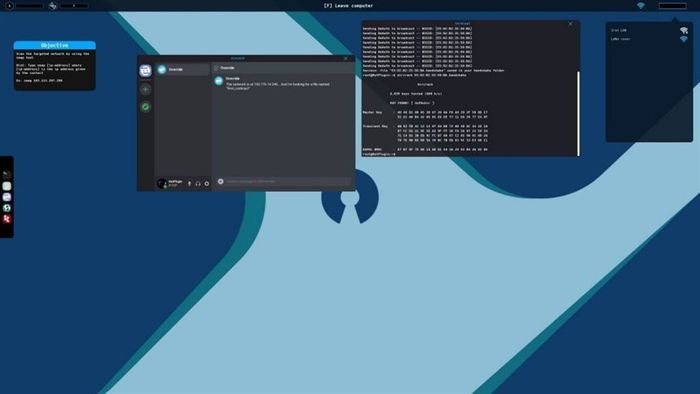
Task: Open the green globe browser dock icon
Action: point(6,208)
